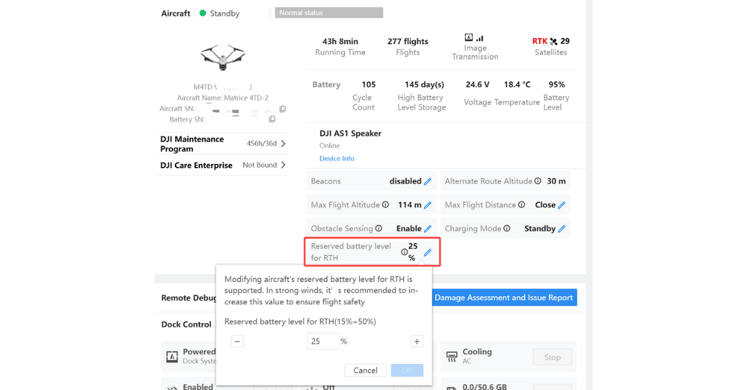Click the 277 flights count

coord(408,41)
